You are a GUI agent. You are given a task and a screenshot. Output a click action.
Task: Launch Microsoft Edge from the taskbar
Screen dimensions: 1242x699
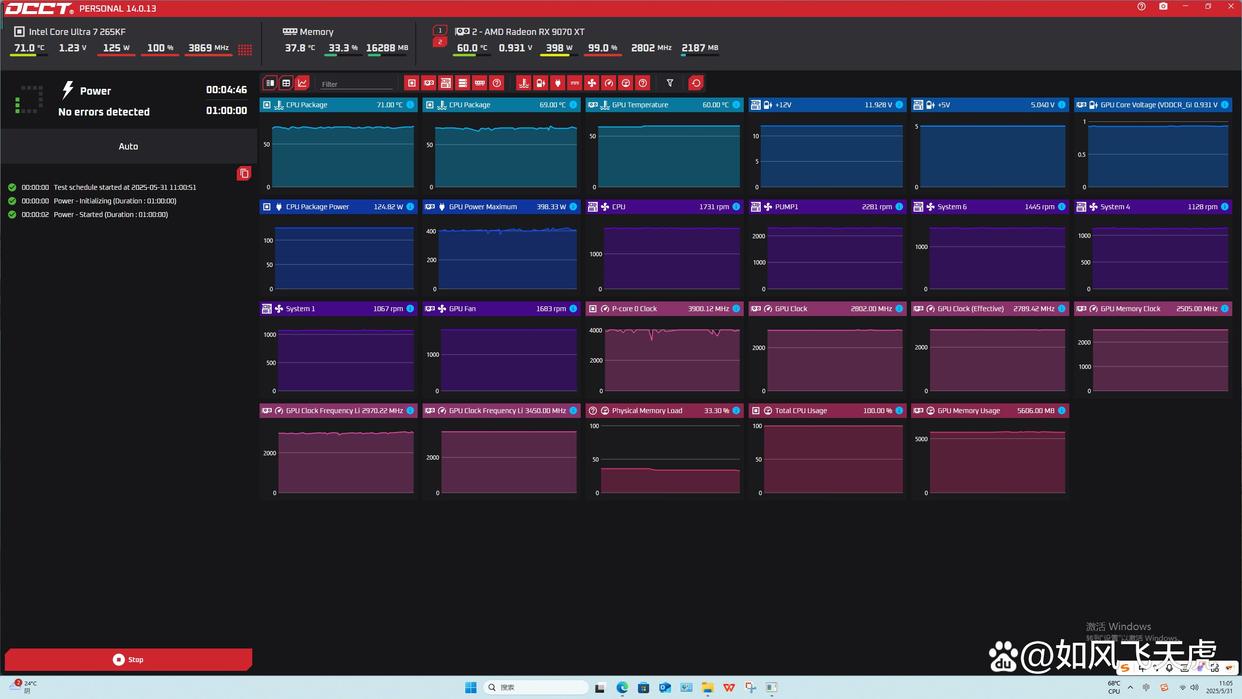tap(622, 687)
